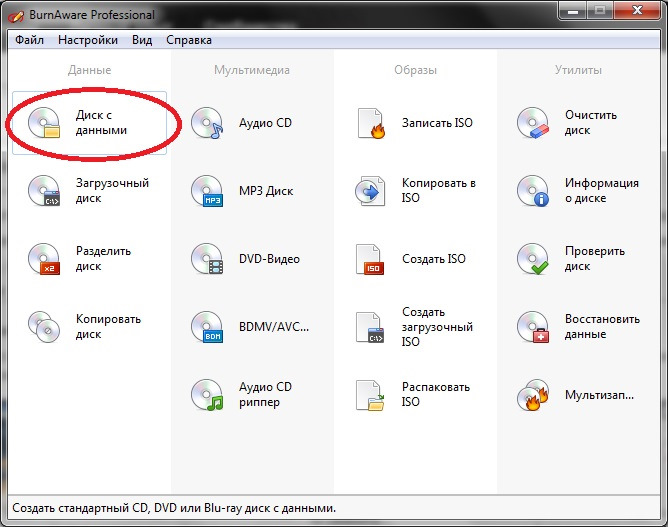Click the Создать загрузочный ISO label

438,327
